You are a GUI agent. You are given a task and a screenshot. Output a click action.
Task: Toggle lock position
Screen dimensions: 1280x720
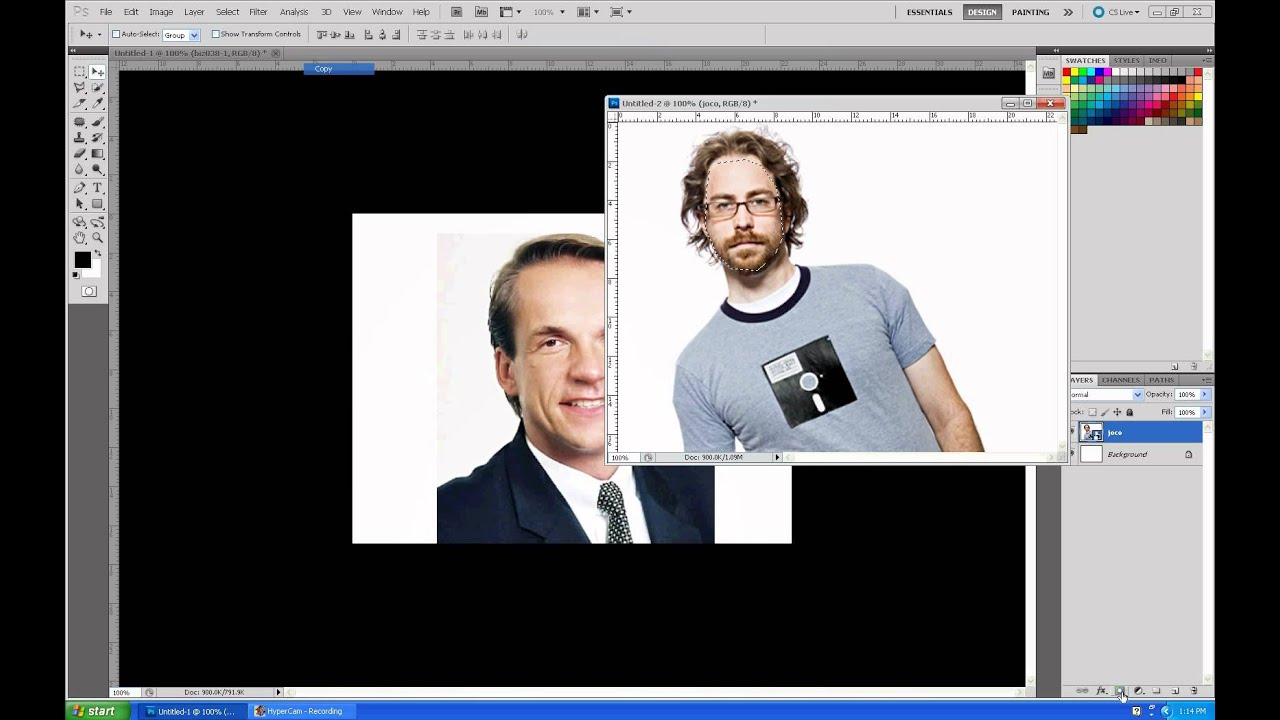point(1118,412)
